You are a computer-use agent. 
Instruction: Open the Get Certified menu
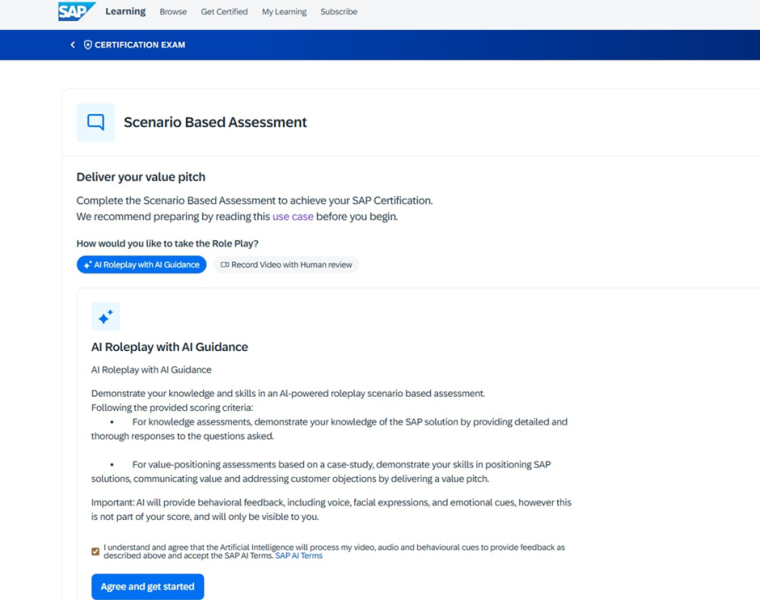pyautogui.click(x=224, y=12)
